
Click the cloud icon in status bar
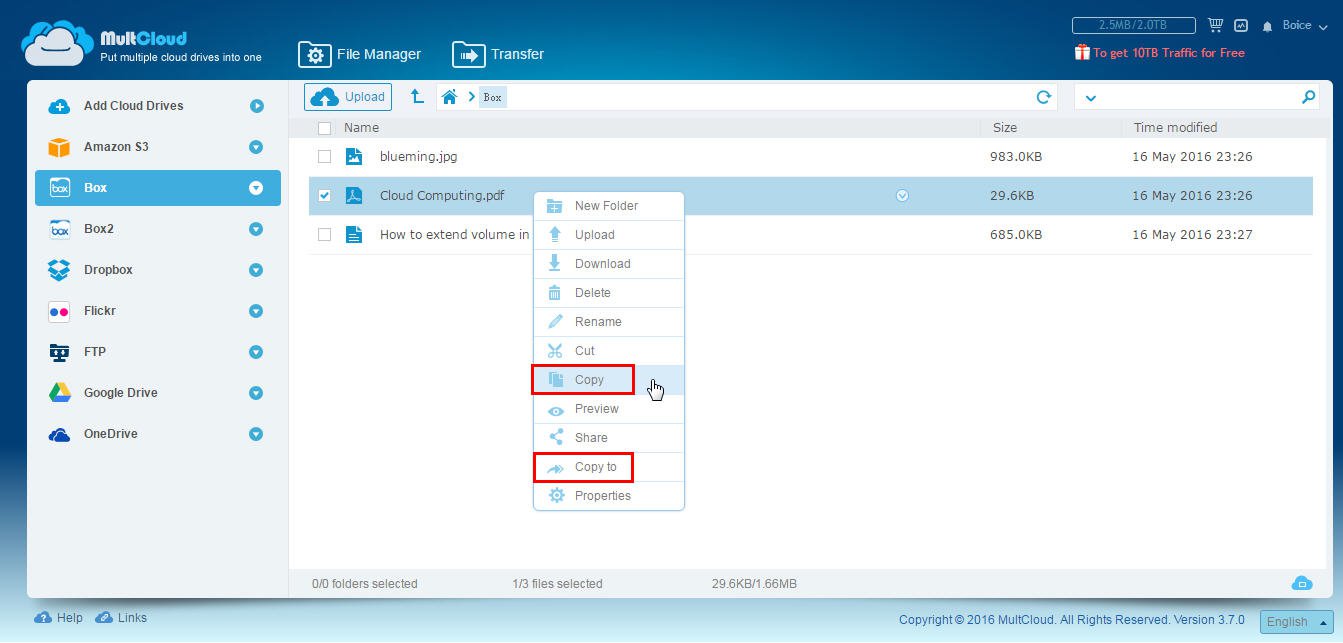[1301, 583]
